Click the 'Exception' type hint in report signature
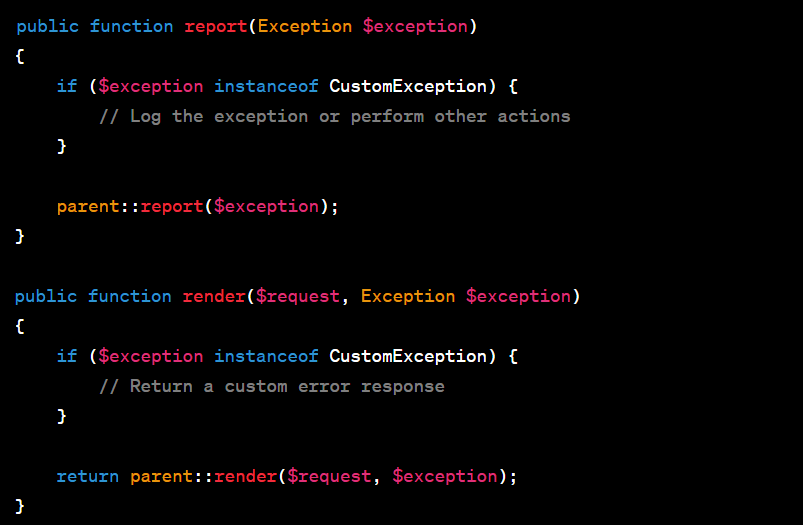Screen dimensions: 803x525 (305, 27)
